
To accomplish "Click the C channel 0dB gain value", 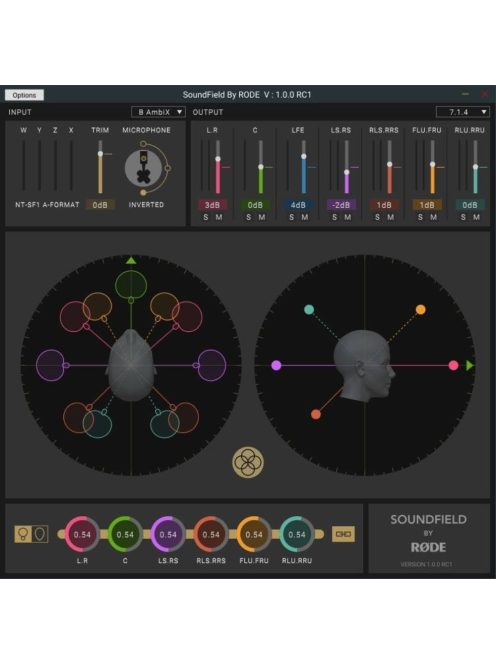I will point(255,205).
